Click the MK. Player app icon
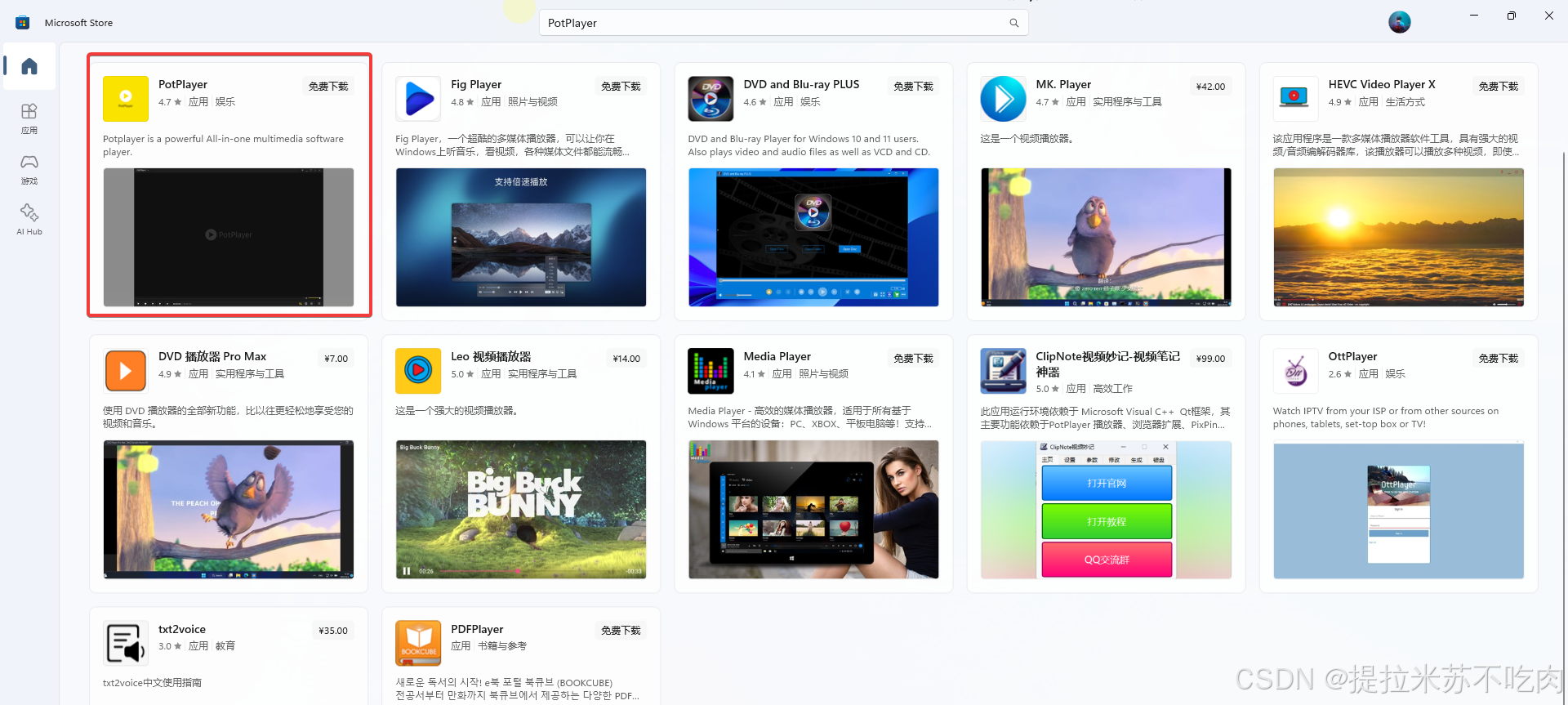This screenshot has height=705, width=1568. (1003, 99)
